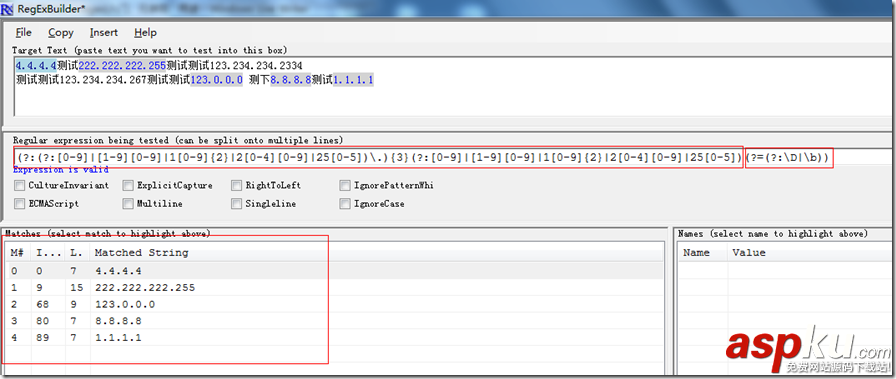The height and width of the screenshot is (379, 896).
Task: Select match row 222.222.222.255
Action: pyautogui.click(x=334, y=288)
